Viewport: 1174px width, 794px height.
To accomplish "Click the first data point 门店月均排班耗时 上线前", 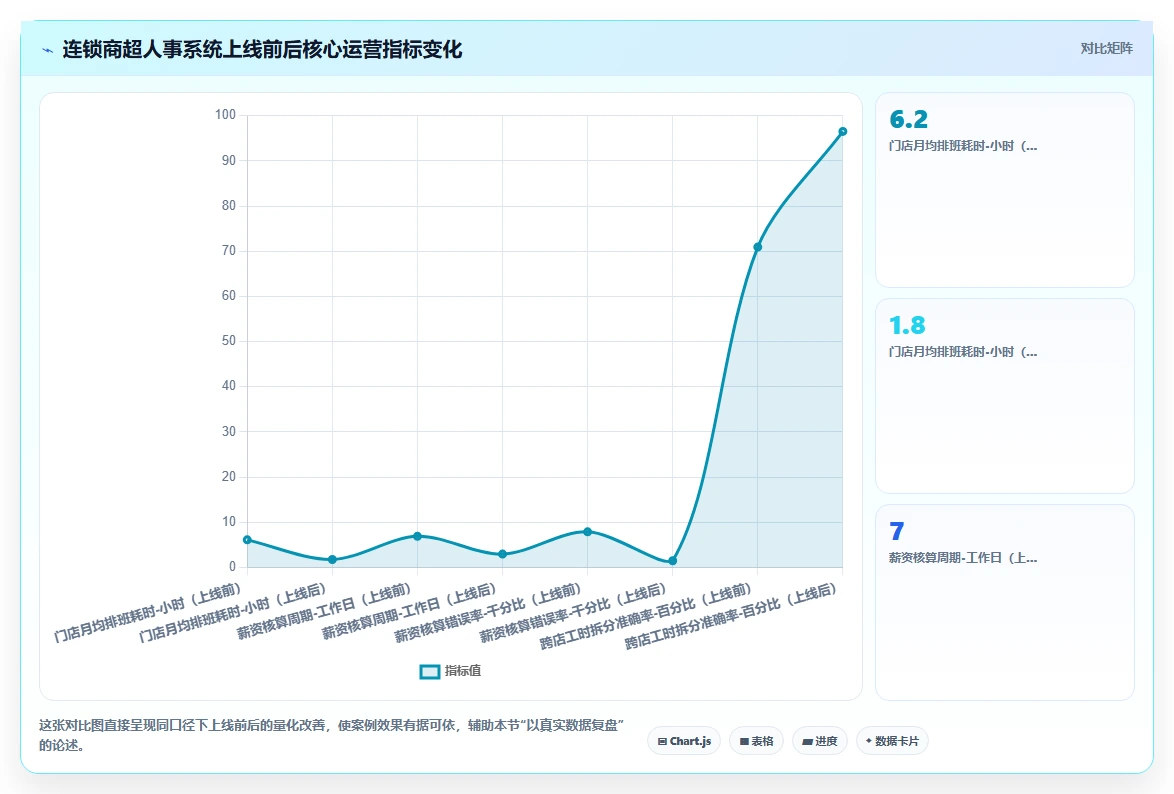I will click(x=248, y=539).
